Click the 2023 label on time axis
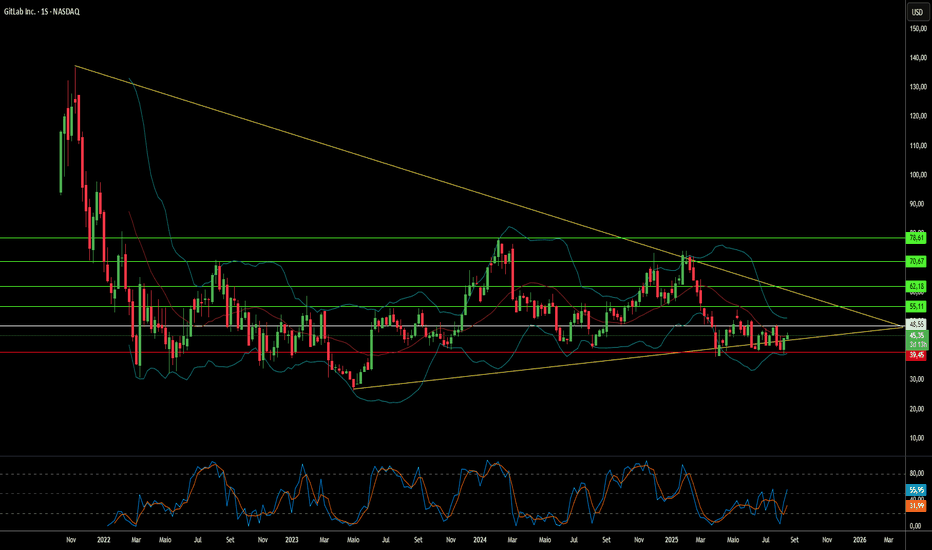This screenshot has height=550, width=932. pos(292,540)
